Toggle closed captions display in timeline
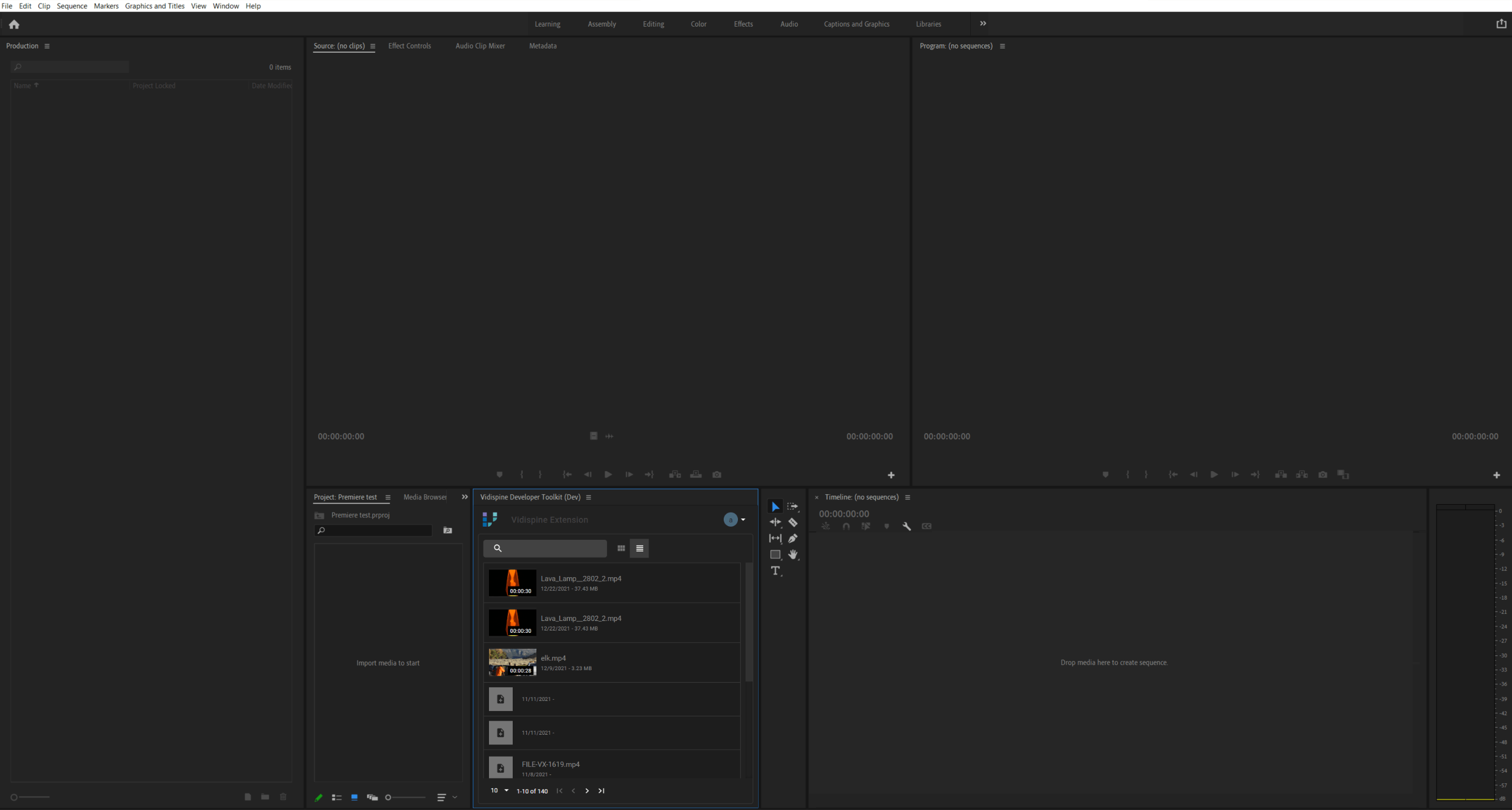 pyautogui.click(x=926, y=526)
